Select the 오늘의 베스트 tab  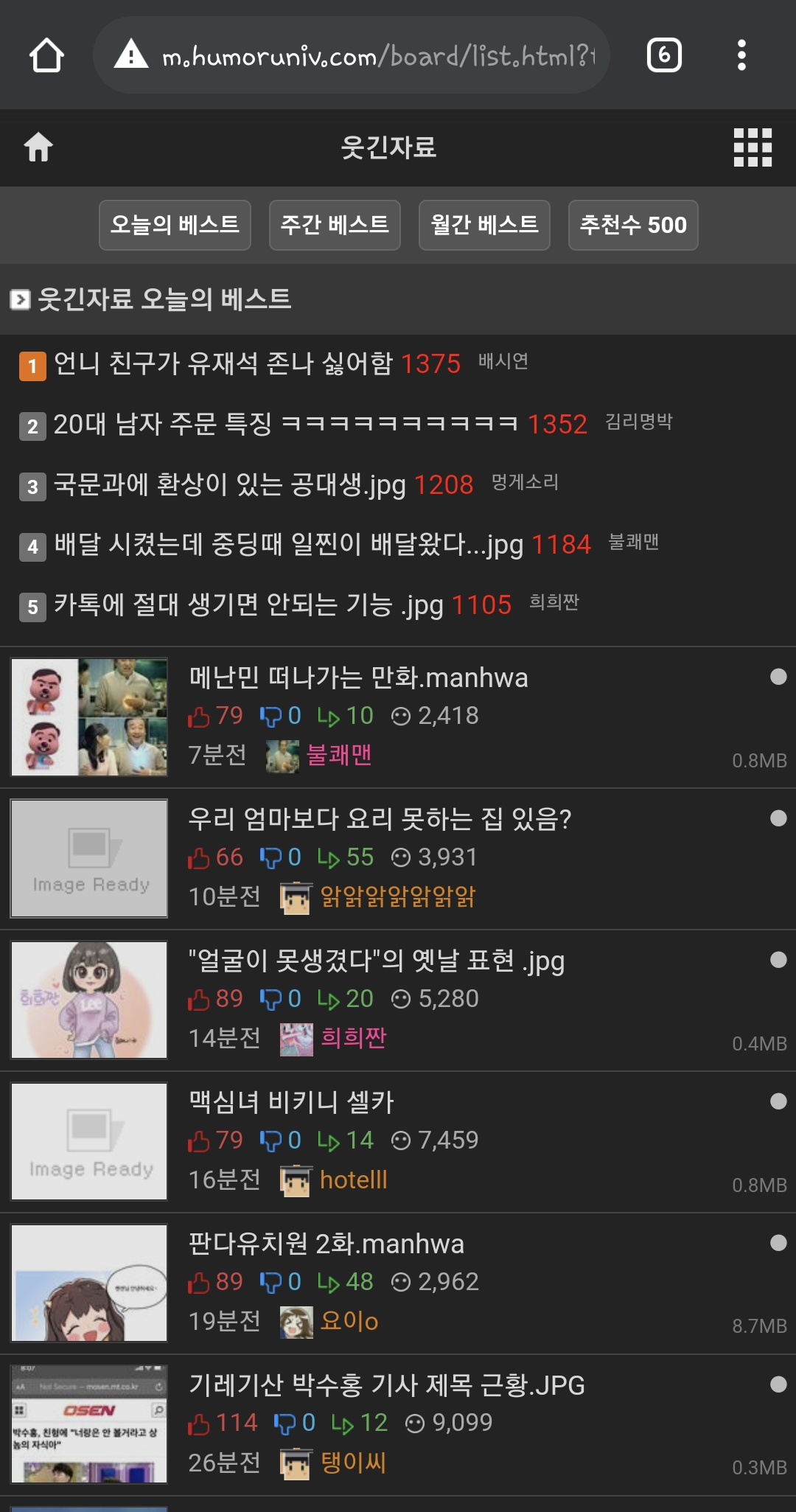click(175, 225)
